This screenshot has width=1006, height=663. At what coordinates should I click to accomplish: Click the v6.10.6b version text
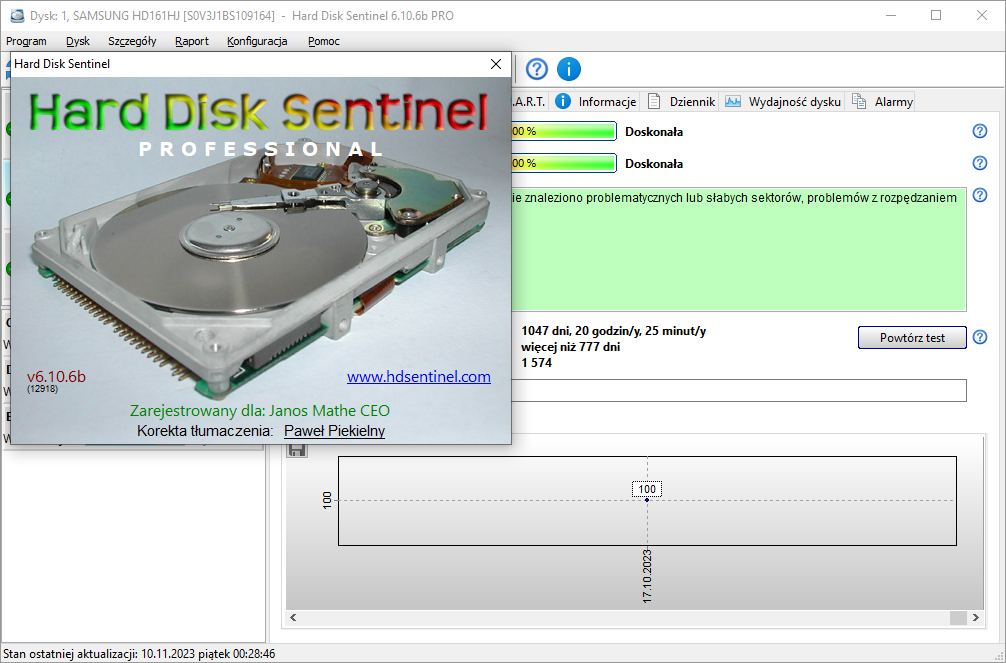click(x=56, y=377)
